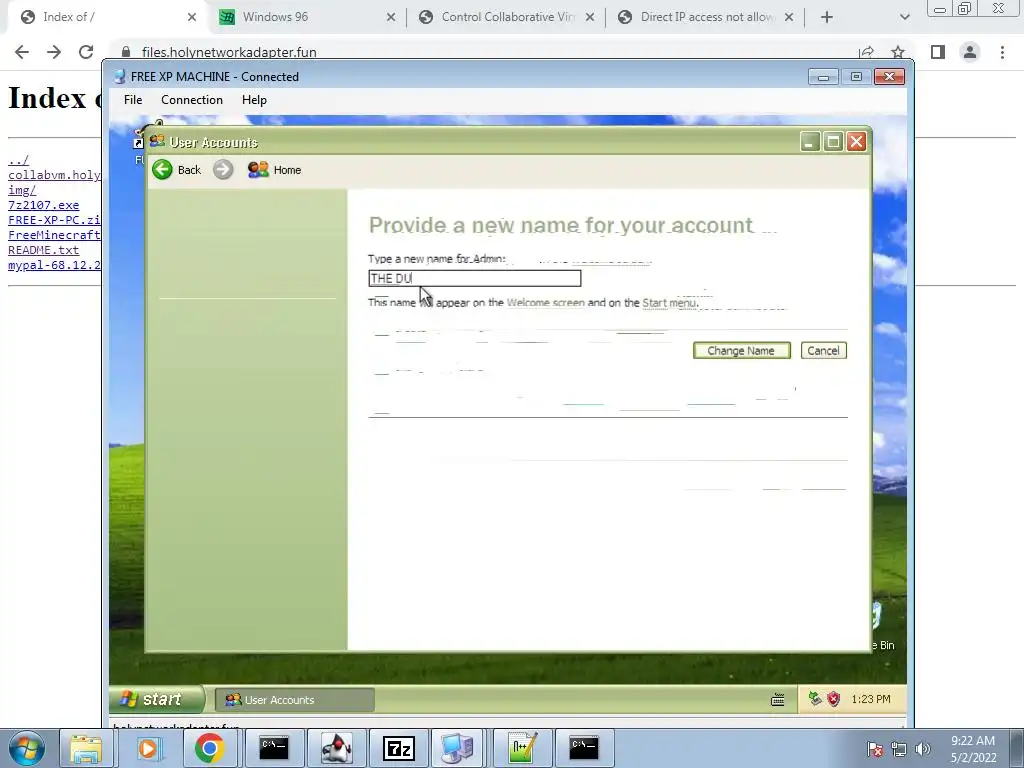Click the XP on-screen keyboard tray icon
1024x768 pixels.
(x=777, y=700)
